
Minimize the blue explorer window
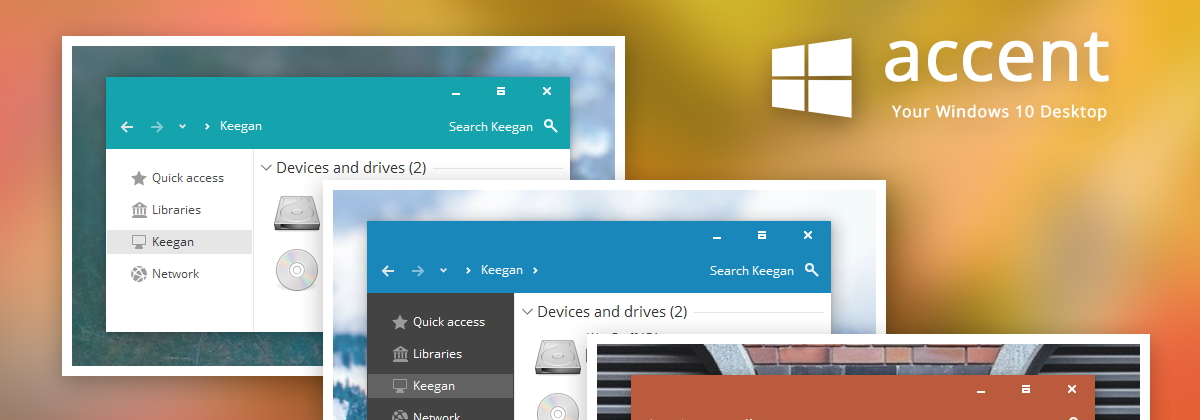coord(717,236)
